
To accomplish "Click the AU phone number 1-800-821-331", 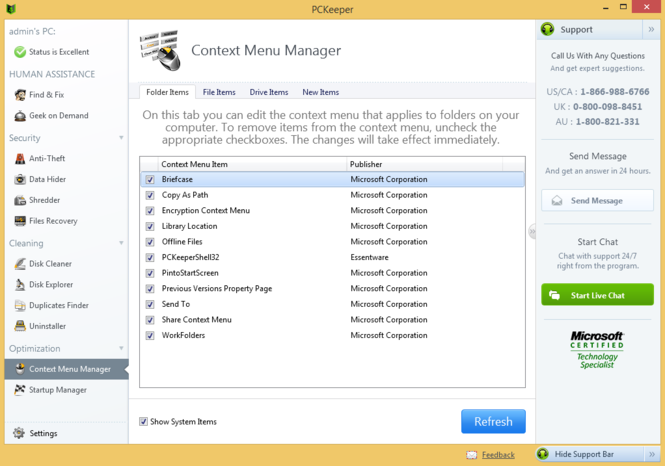I will (607, 122).
